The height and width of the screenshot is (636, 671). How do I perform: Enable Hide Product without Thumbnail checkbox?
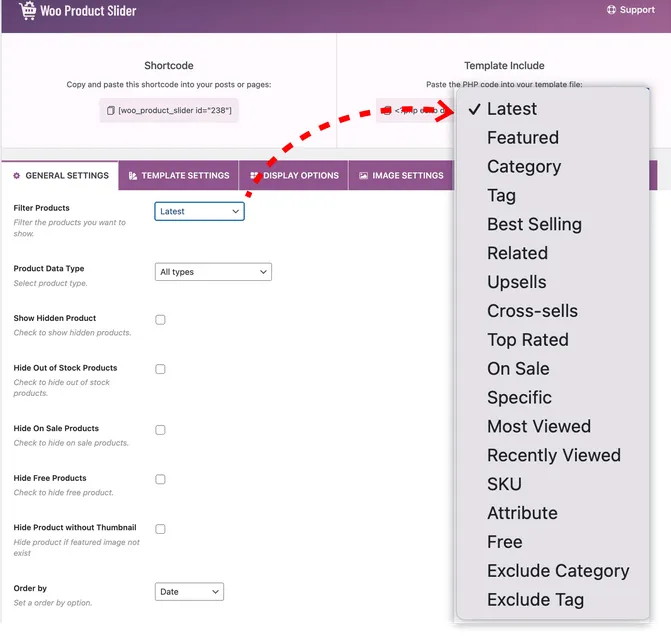click(160, 529)
